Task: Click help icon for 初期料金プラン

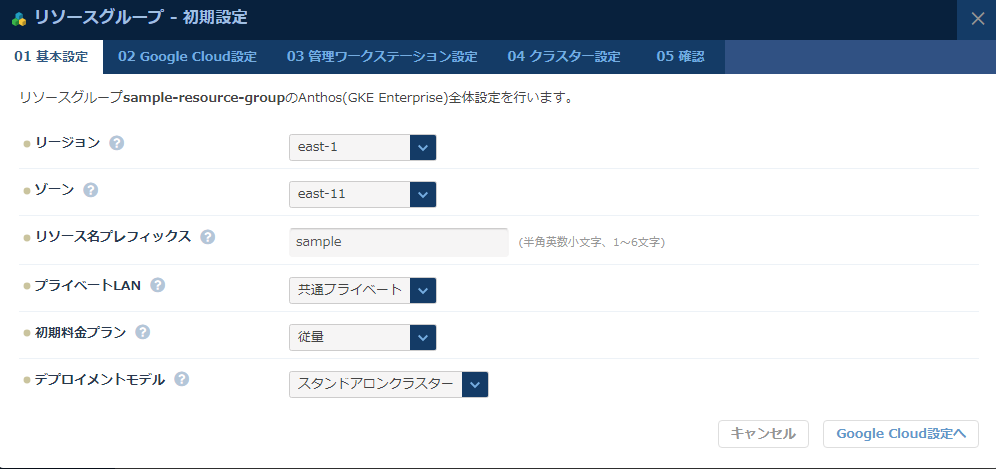Action: (143, 332)
